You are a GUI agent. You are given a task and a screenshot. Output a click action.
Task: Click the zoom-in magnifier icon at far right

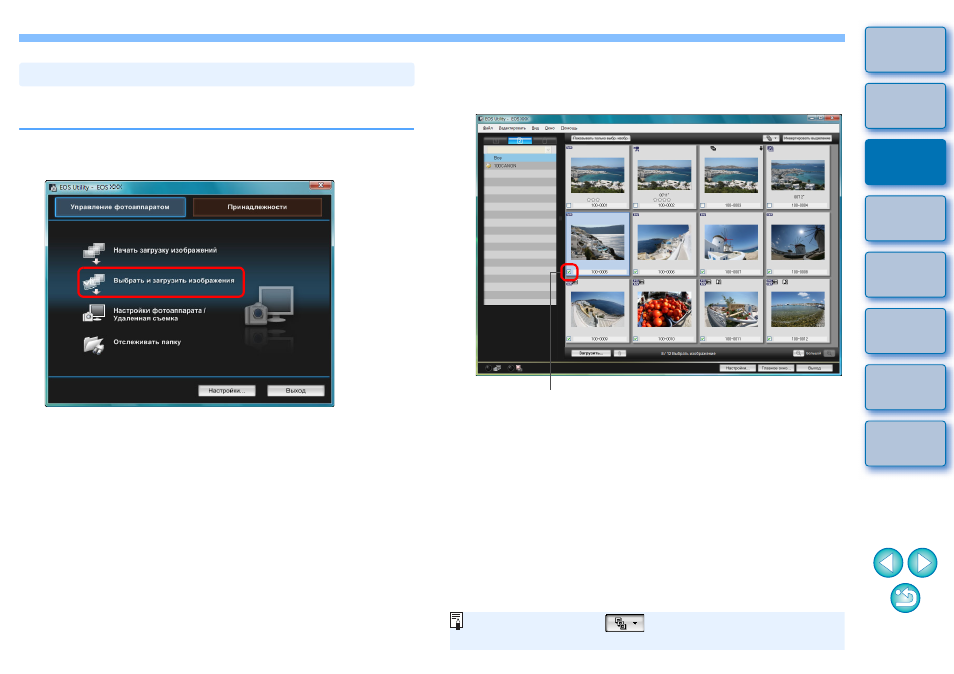click(x=829, y=353)
